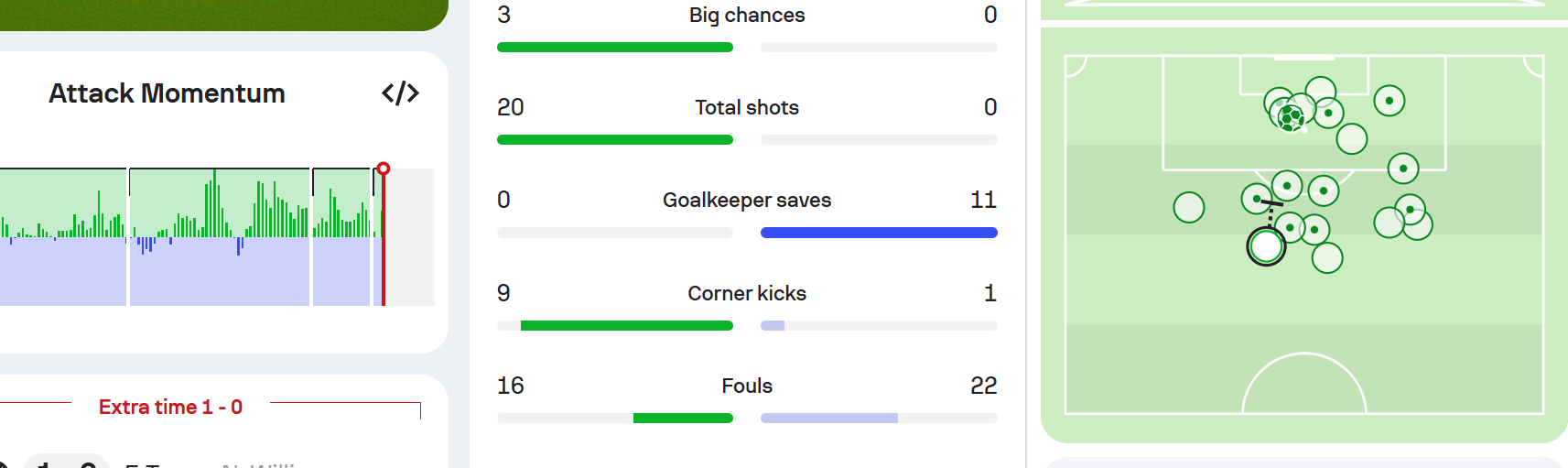Viewport: 1568px width, 468px height.
Task: Select the black-outlined highlighted shot marker
Action: pyautogui.click(x=1266, y=246)
